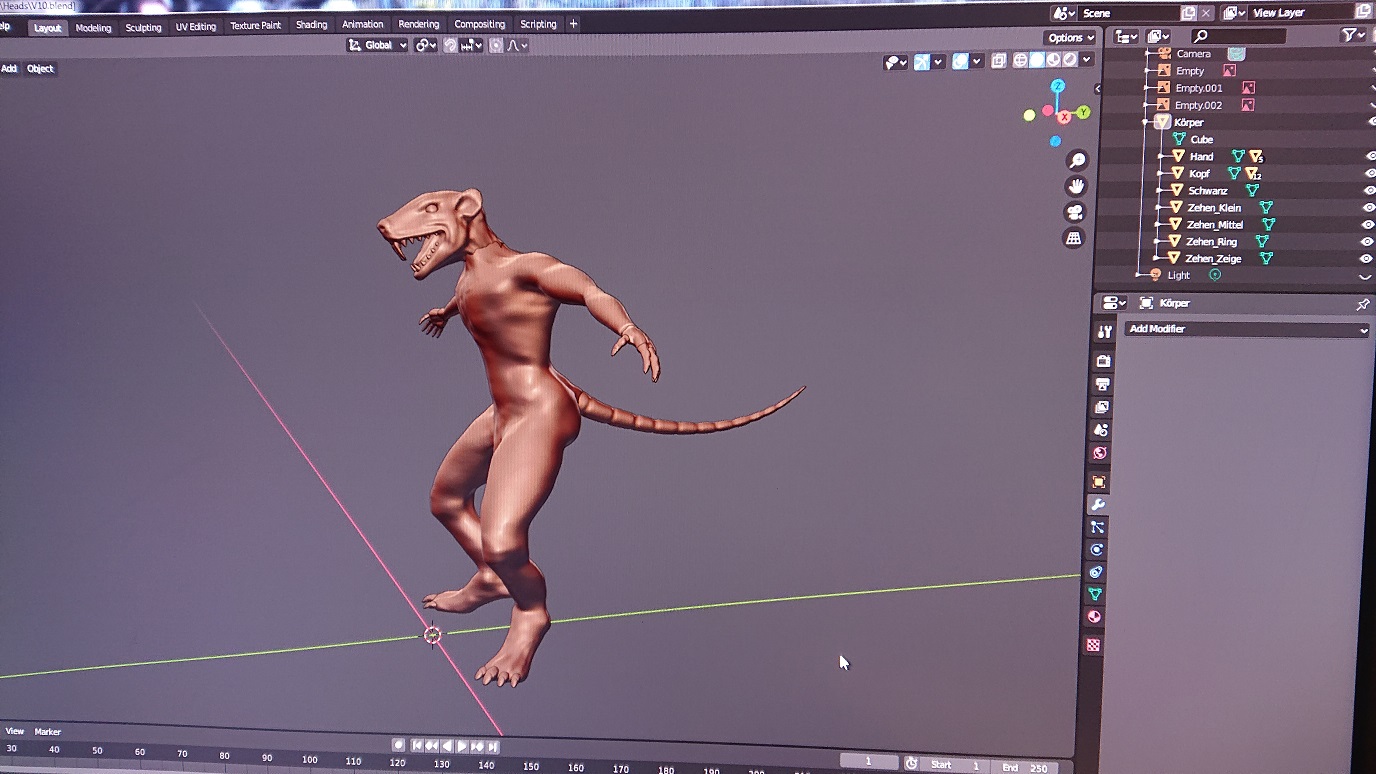Switch to the Sculpting workspace tab
Viewport: 1376px width, 774px height.
(143, 28)
